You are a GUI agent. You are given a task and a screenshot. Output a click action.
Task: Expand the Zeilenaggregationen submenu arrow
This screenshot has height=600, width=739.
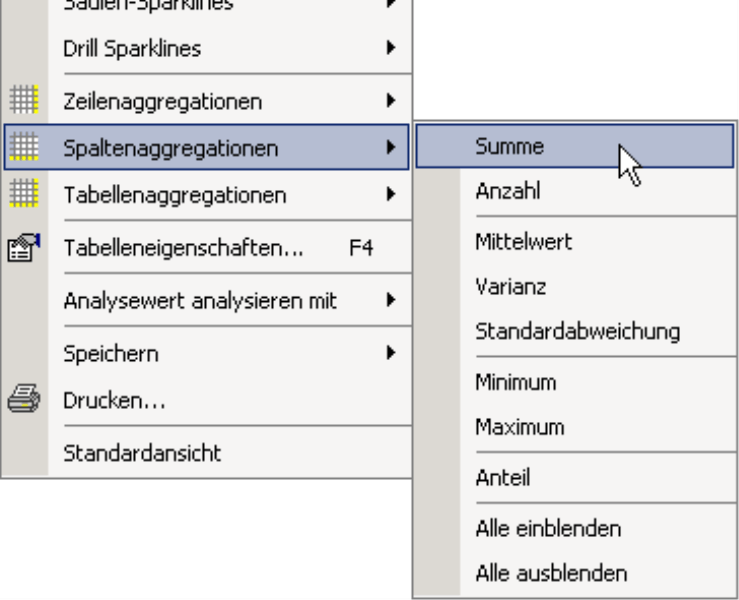tap(390, 100)
